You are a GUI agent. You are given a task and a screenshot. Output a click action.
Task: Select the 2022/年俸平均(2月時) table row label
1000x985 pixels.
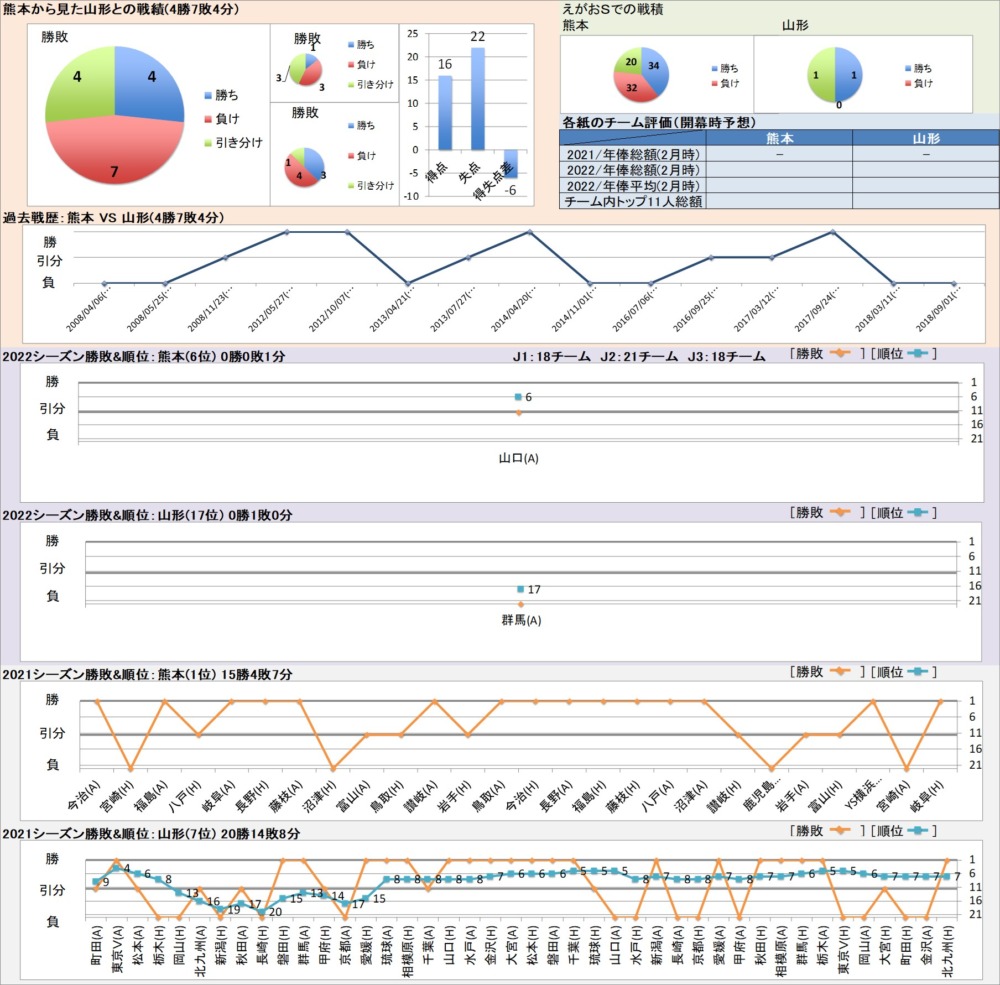point(632,186)
